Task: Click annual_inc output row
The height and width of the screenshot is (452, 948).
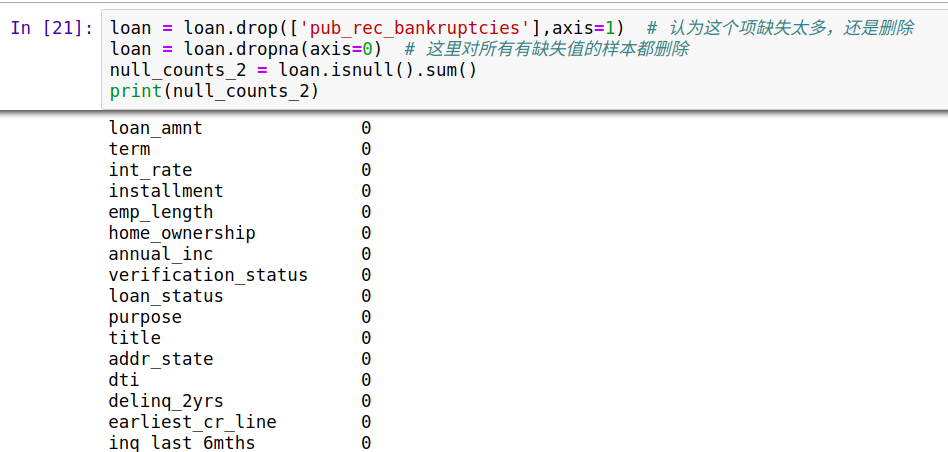Action: point(240,254)
